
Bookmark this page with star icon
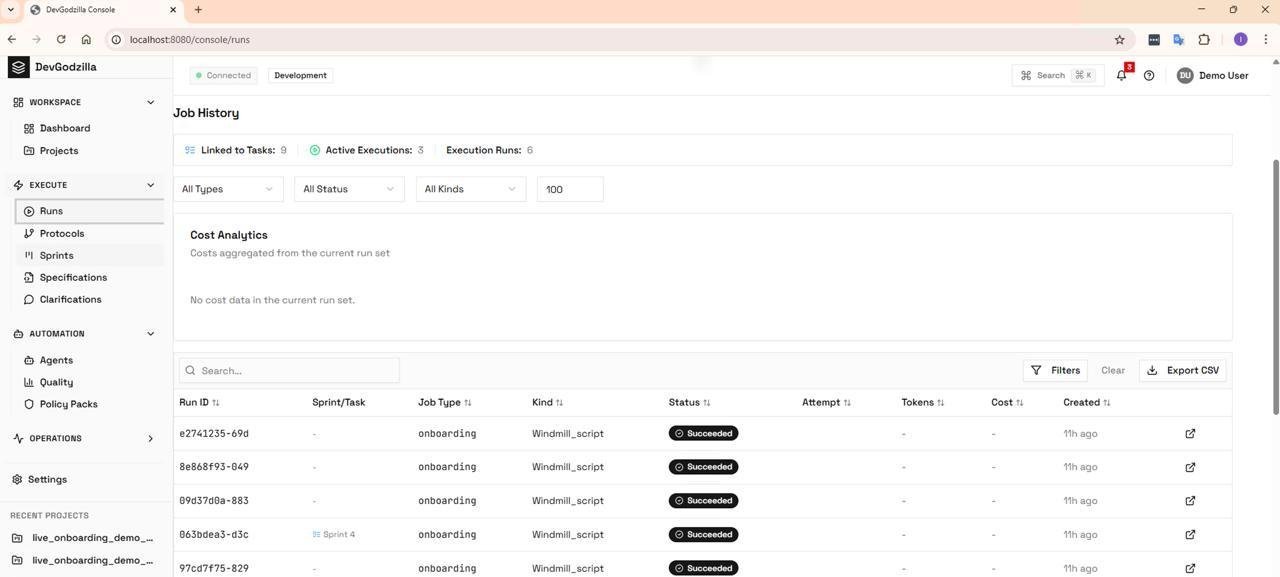(1119, 40)
